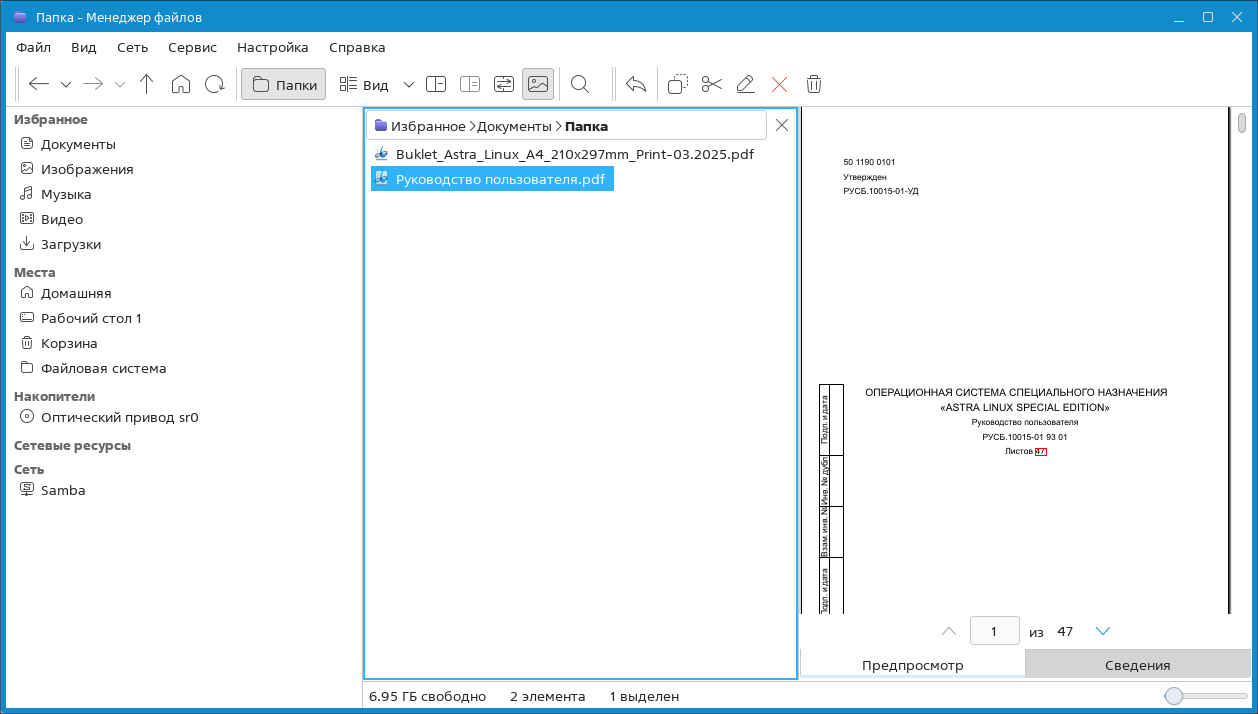Toggle the two-panel split view button

(436, 84)
